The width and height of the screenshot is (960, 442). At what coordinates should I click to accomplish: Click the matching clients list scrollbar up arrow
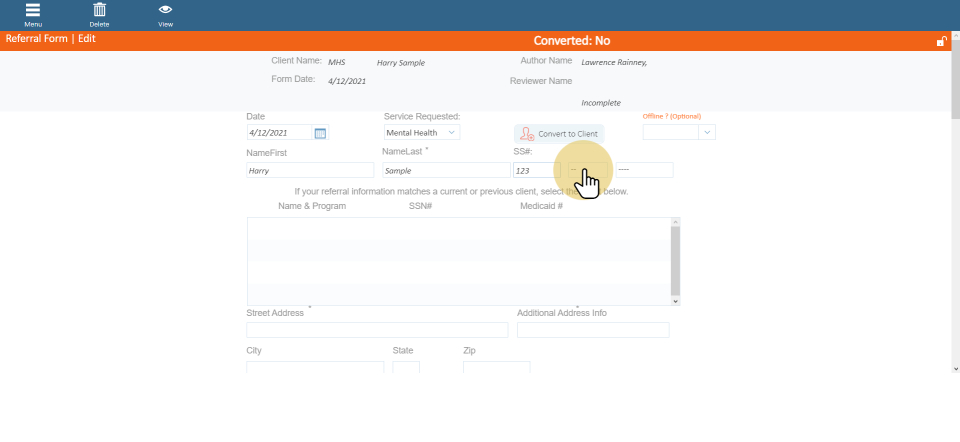pyautogui.click(x=675, y=222)
